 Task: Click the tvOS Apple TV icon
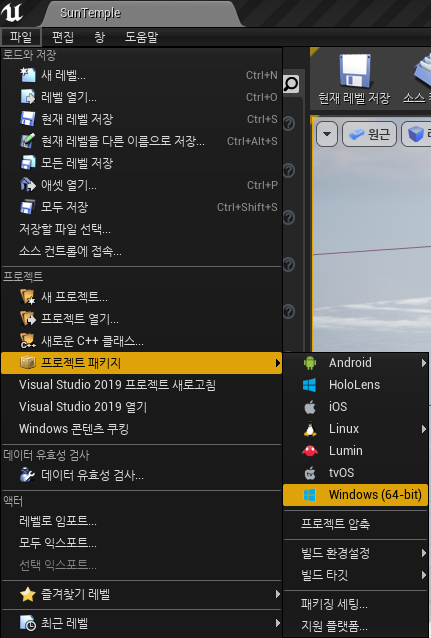click(310, 472)
